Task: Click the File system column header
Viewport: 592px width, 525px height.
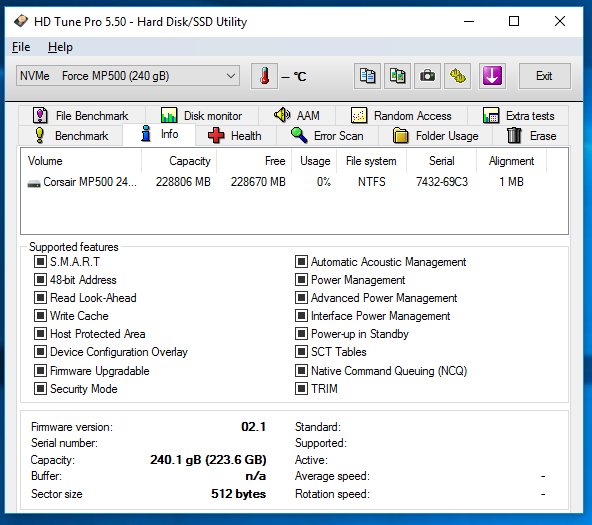Action: coord(371,161)
